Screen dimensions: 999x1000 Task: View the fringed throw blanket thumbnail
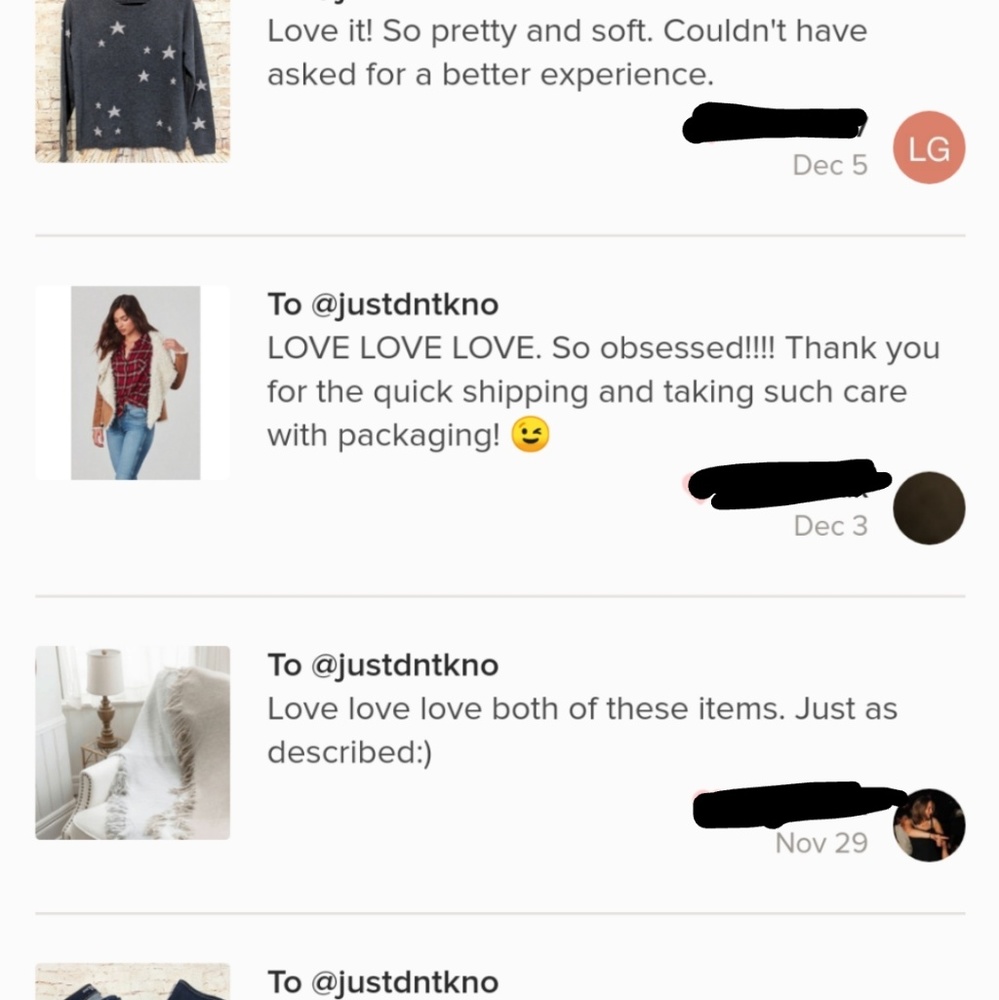point(133,742)
